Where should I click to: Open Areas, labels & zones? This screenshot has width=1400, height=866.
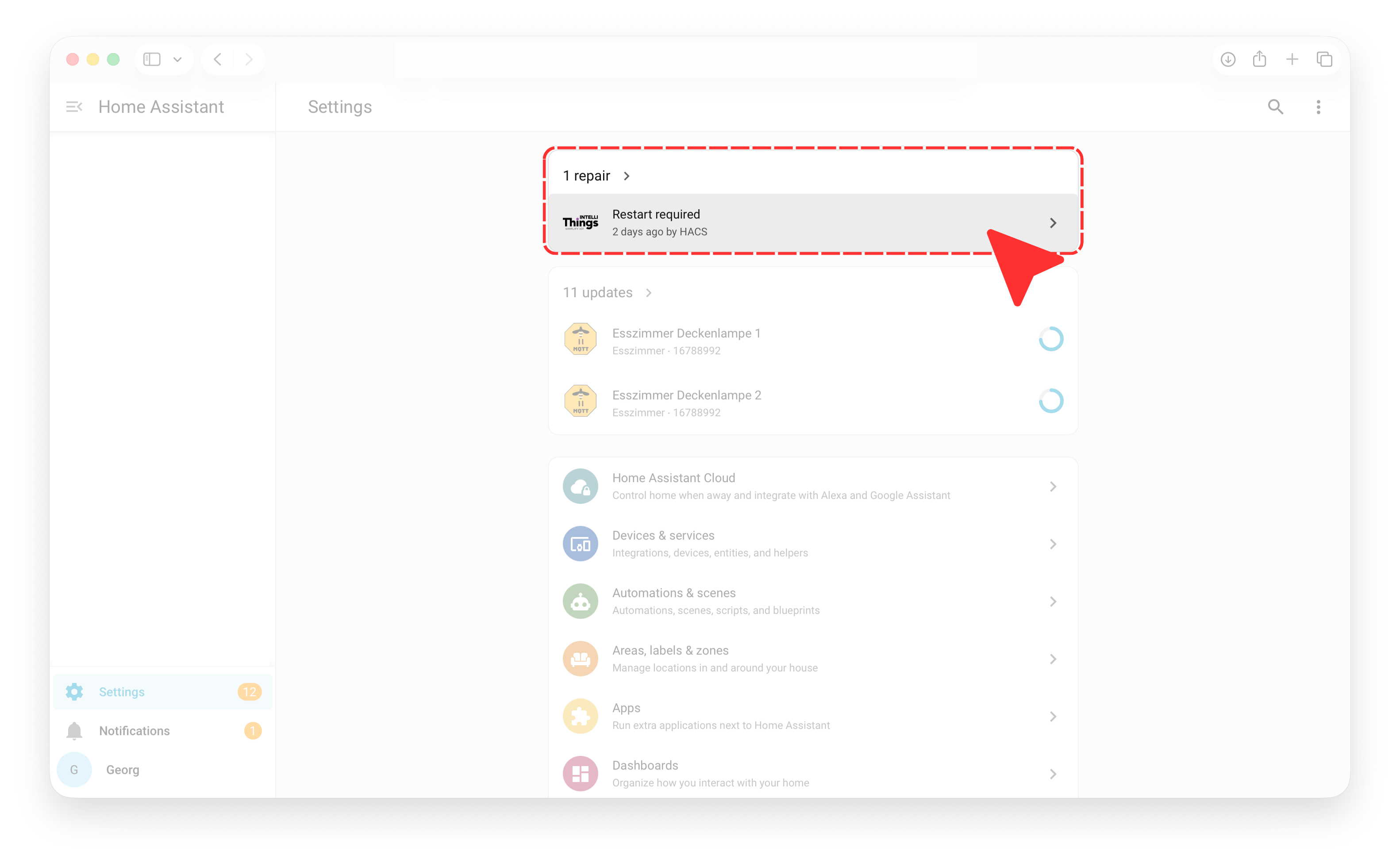tap(813, 659)
